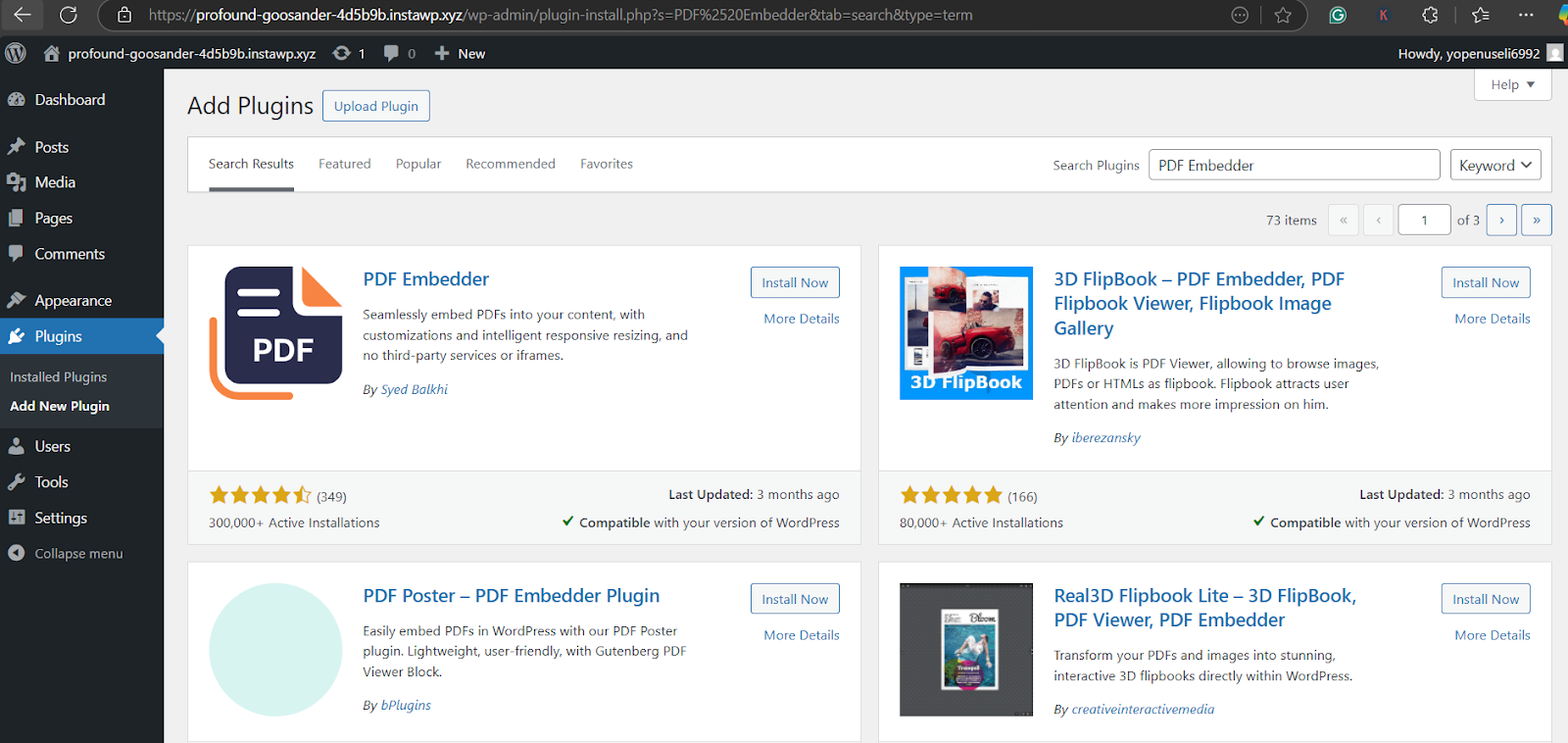
Task: Open the favorites list icon
Action: [1481, 15]
